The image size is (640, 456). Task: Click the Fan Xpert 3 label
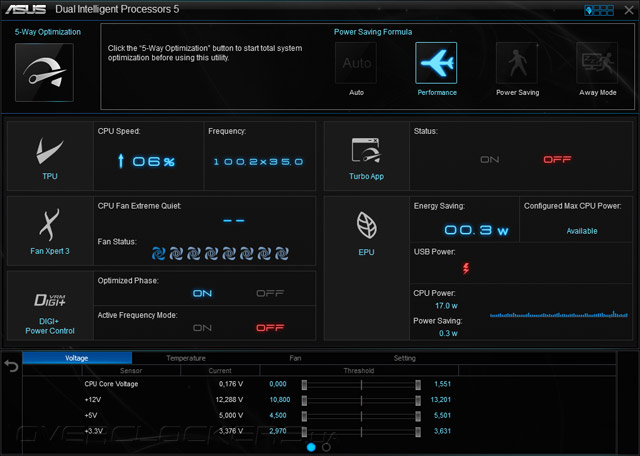click(x=50, y=251)
